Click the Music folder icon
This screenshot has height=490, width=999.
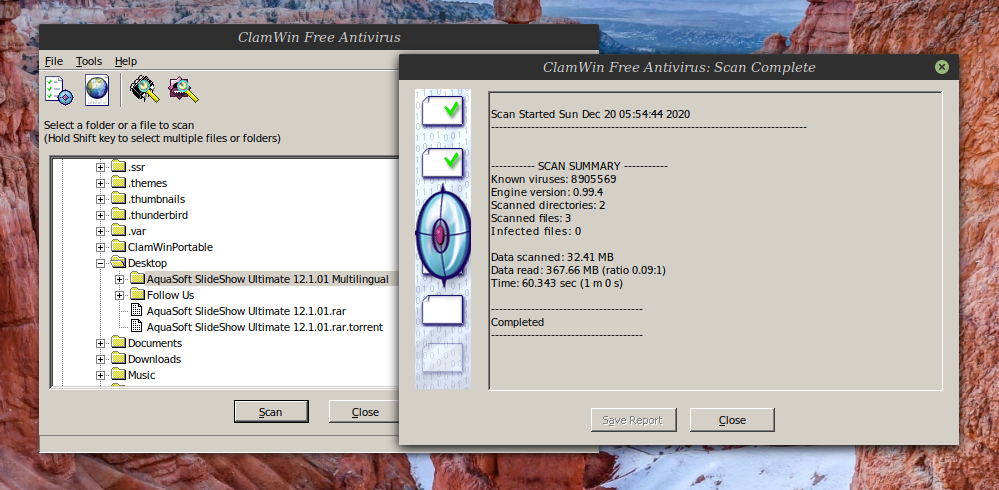coord(119,375)
